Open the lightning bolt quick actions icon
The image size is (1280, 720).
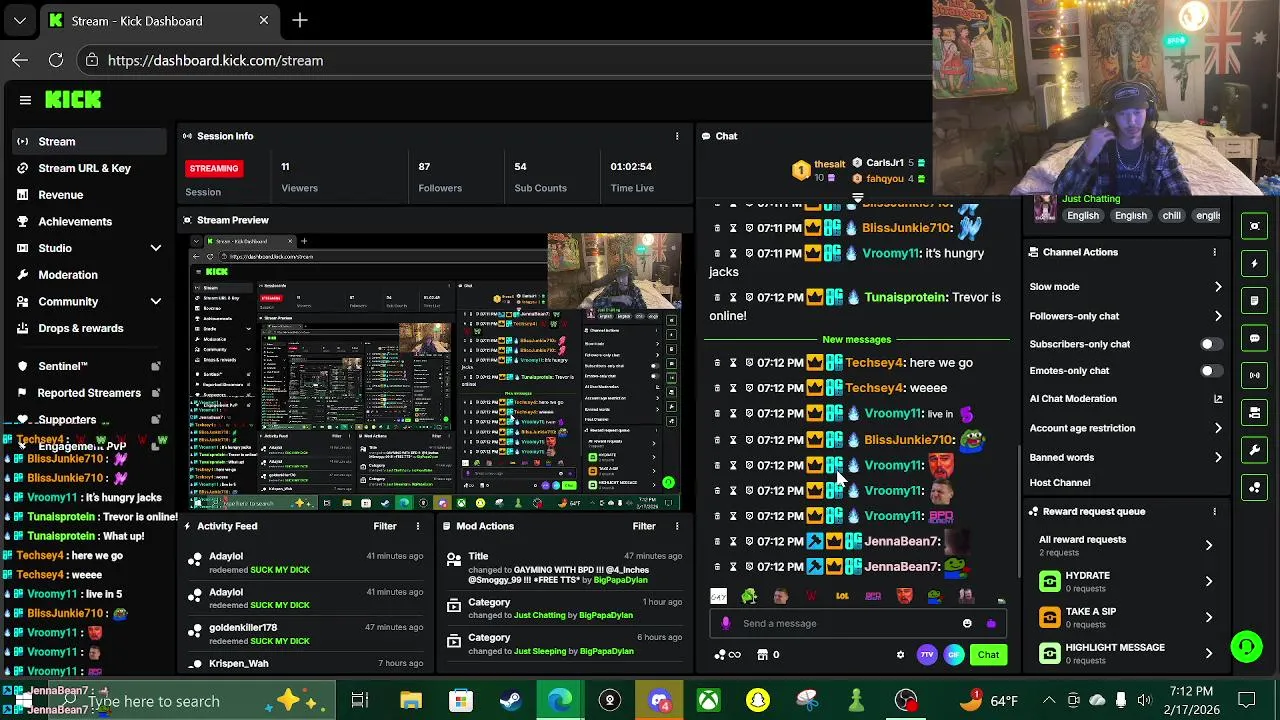point(1255,264)
